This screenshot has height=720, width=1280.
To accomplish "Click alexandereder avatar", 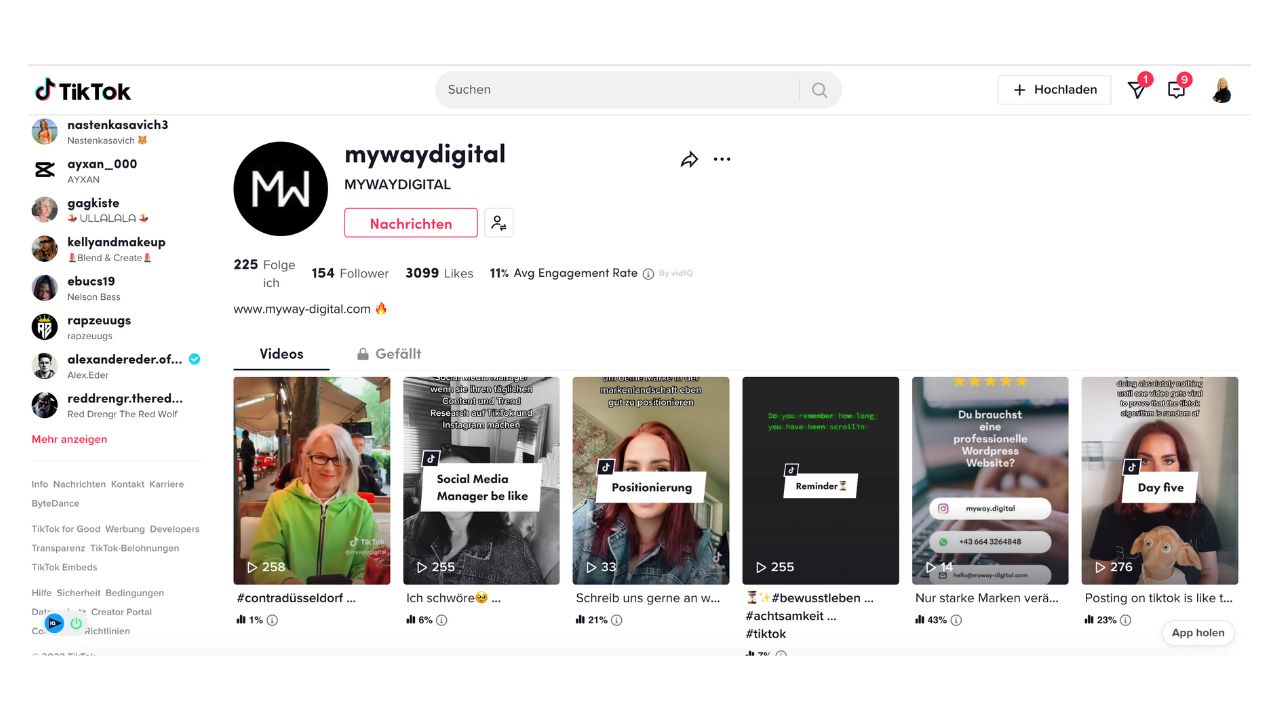I will pyautogui.click(x=45, y=366).
